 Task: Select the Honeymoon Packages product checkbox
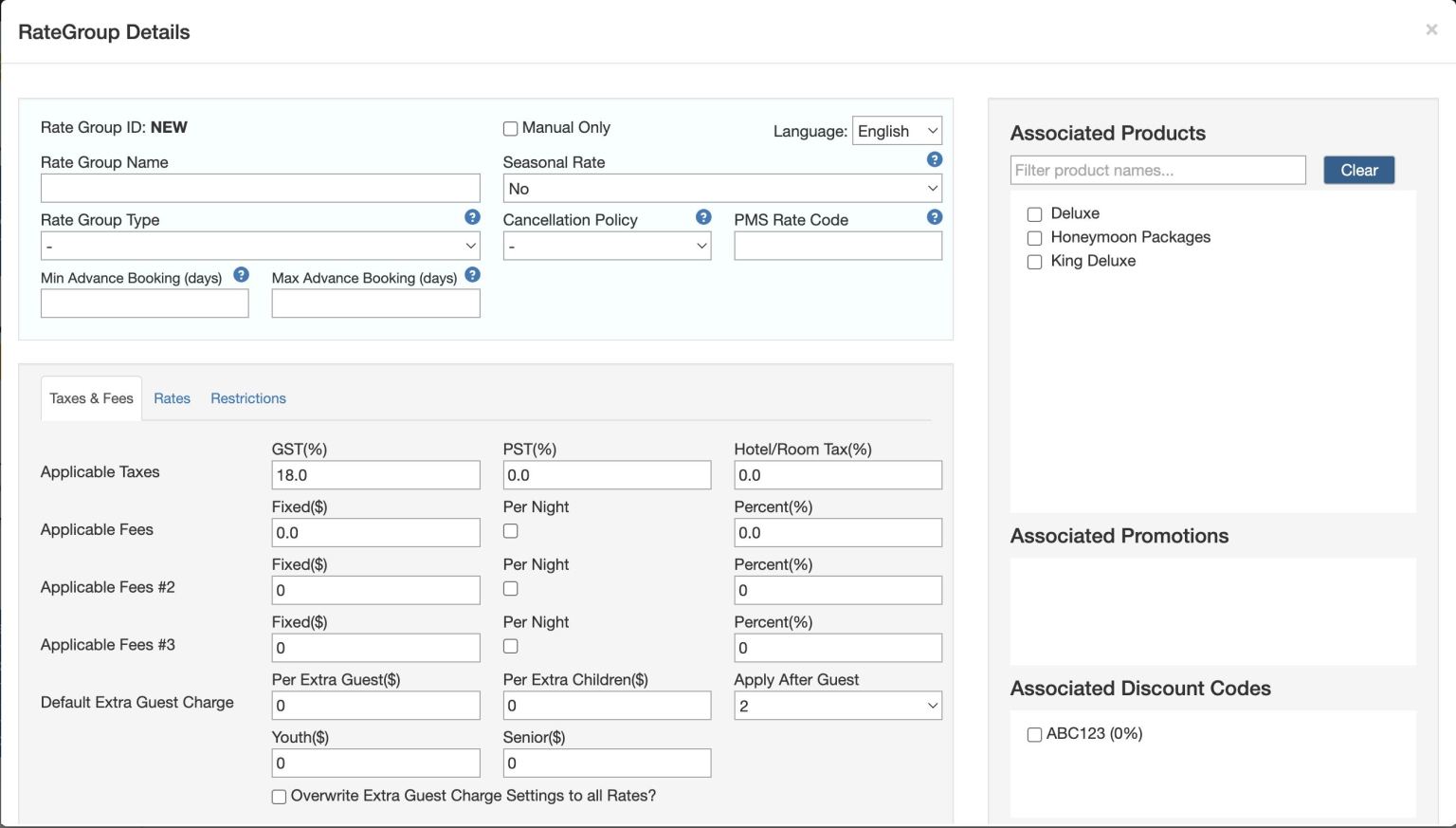tap(1034, 238)
